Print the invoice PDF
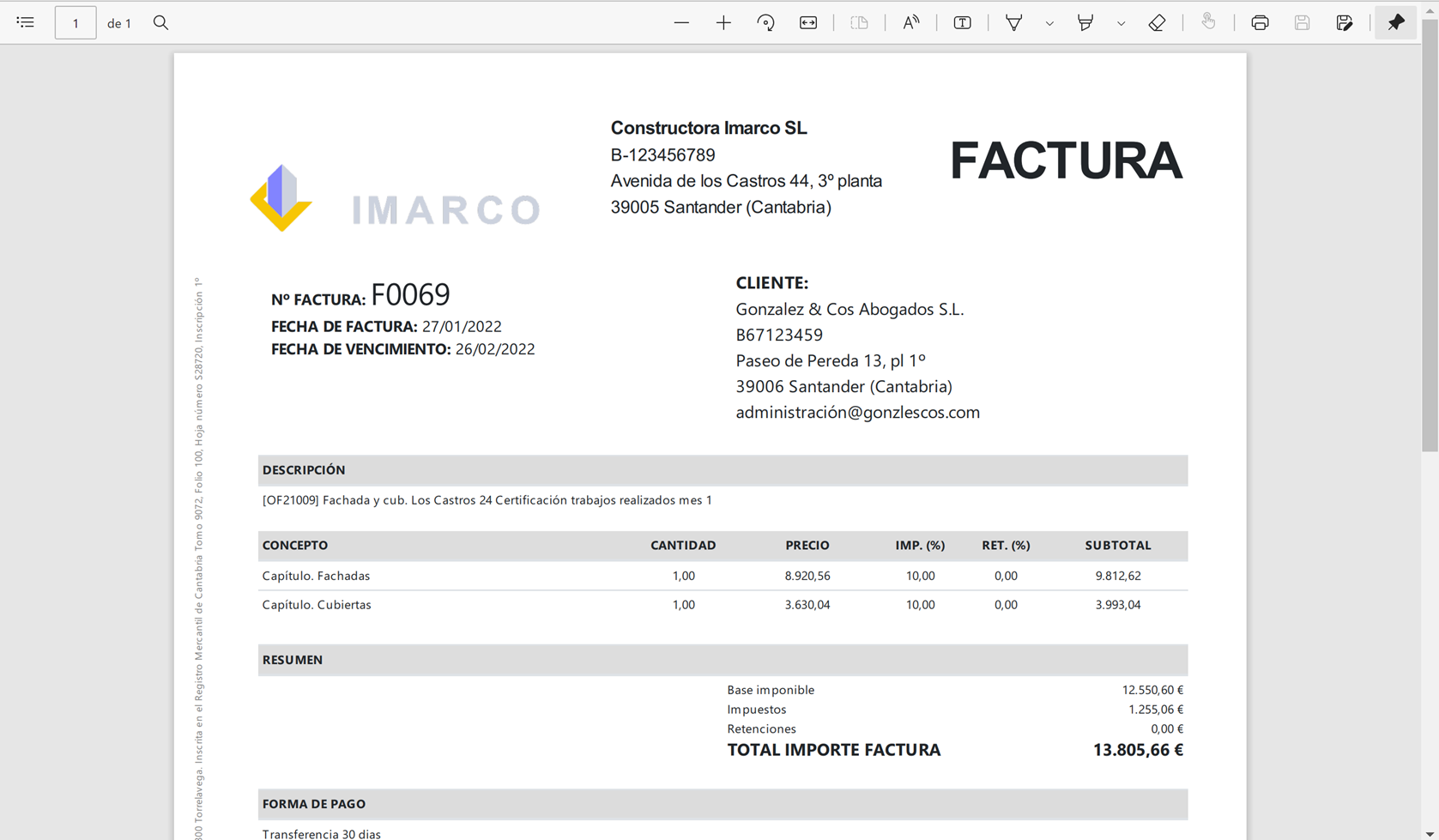The image size is (1439, 840). (1260, 22)
